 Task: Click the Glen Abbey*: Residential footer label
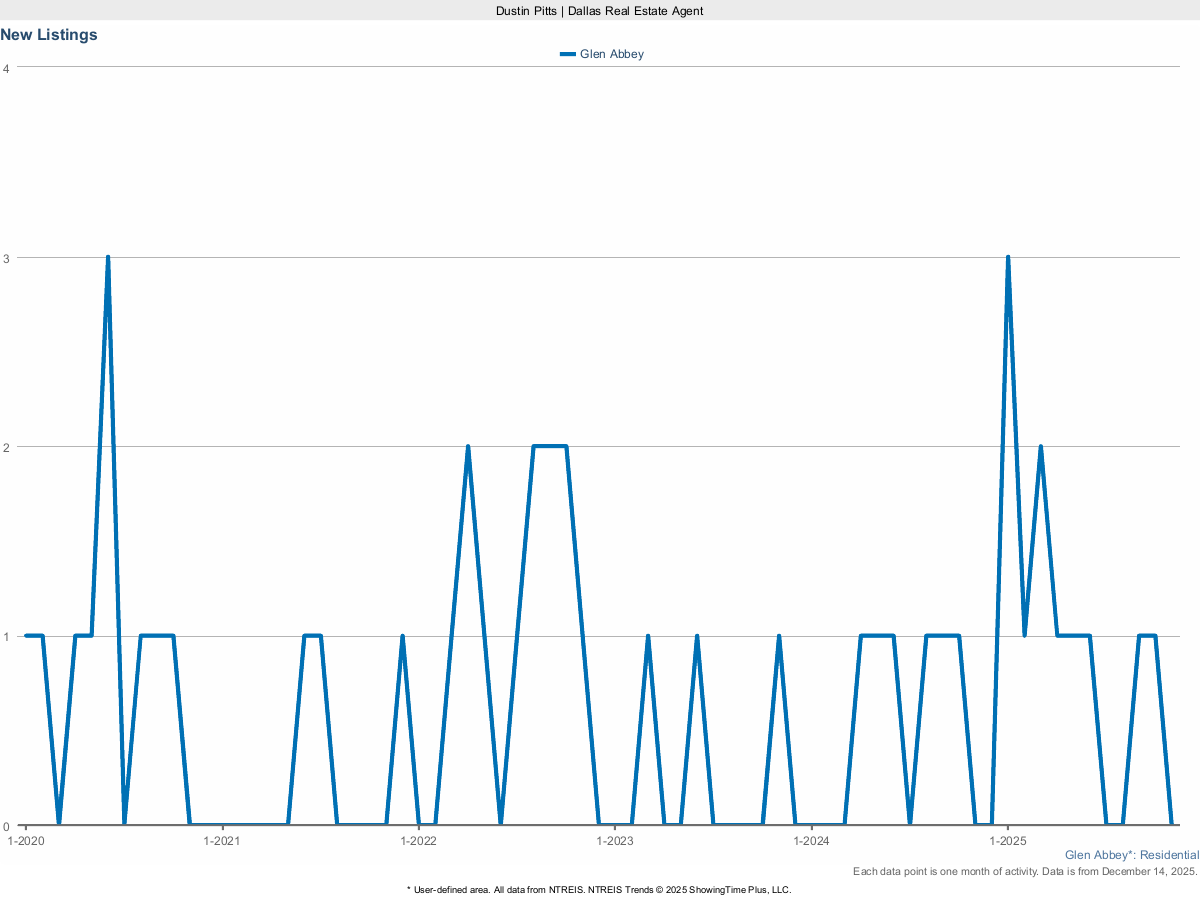[1131, 855]
